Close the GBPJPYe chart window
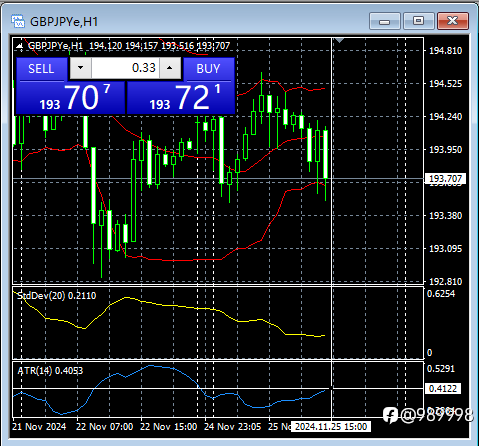The image size is (479, 446). (x=453, y=21)
